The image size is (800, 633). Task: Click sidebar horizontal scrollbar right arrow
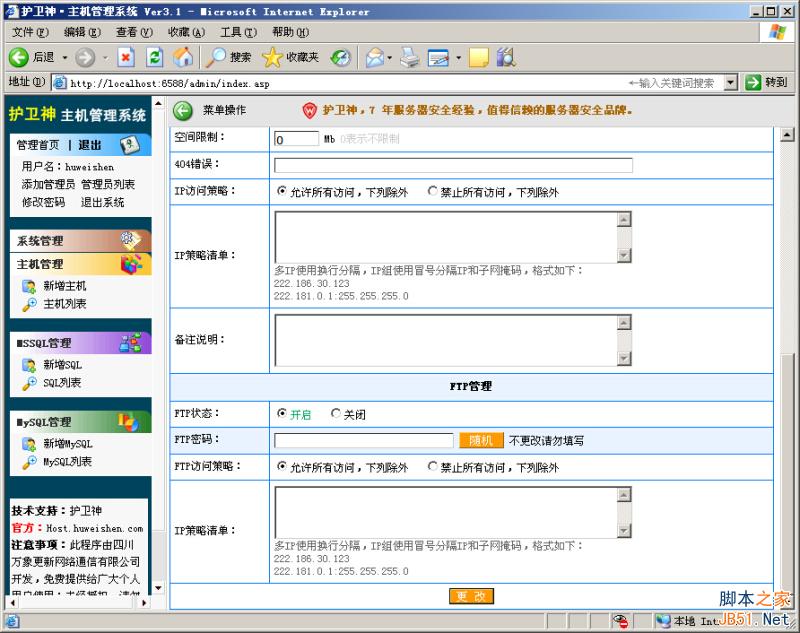(x=143, y=603)
